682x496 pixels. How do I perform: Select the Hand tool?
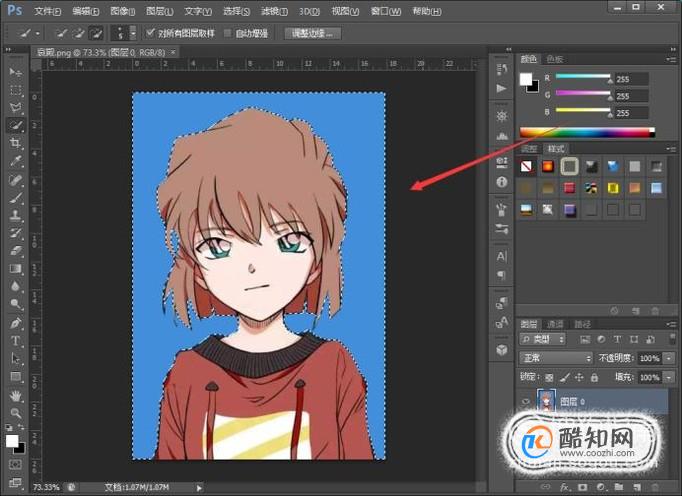(16, 396)
